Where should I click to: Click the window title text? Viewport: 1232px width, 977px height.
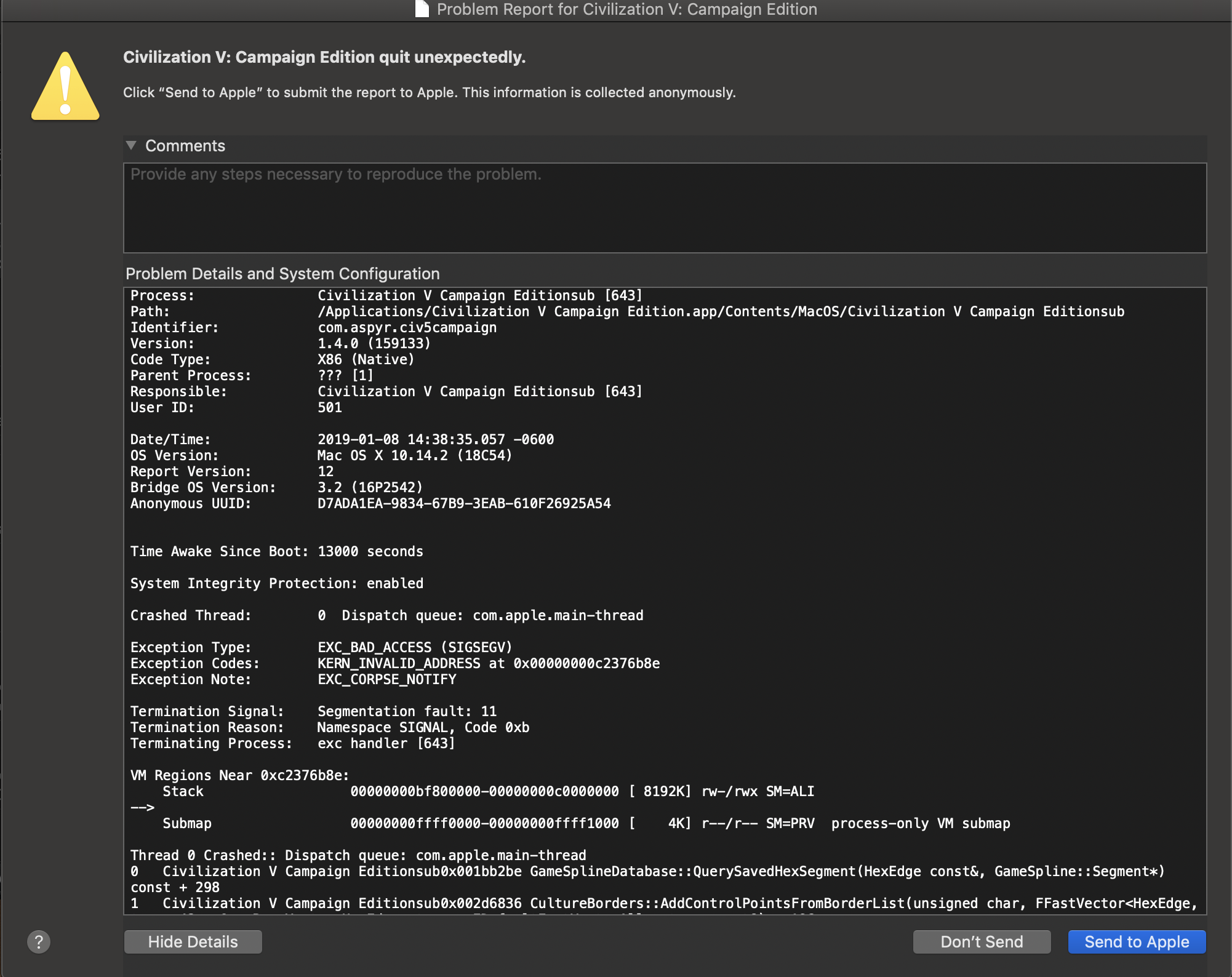coord(626,9)
